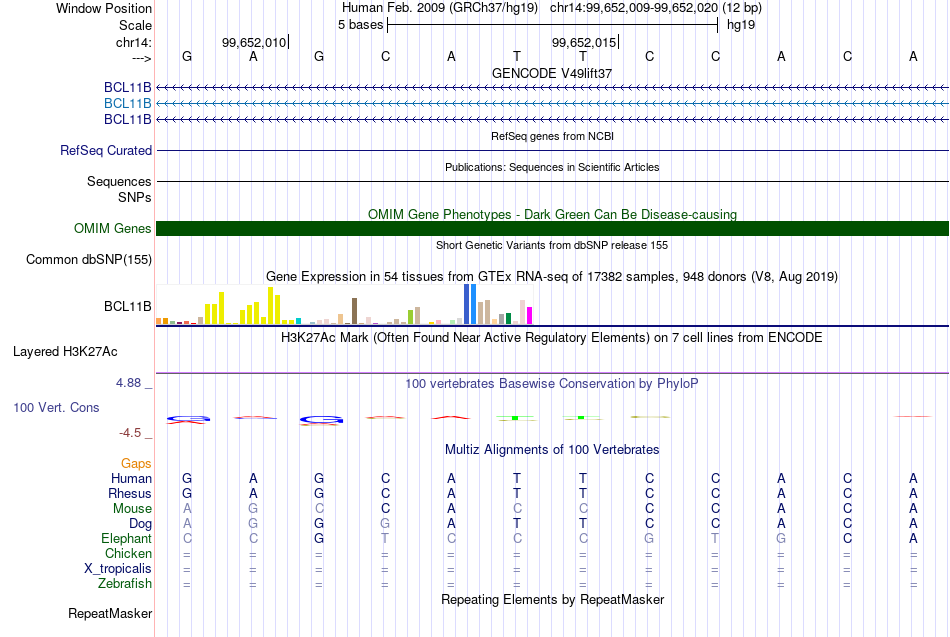Click the cyan bar in the GTEx chart
This screenshot has height=637, width=950.
click(298, 321)
